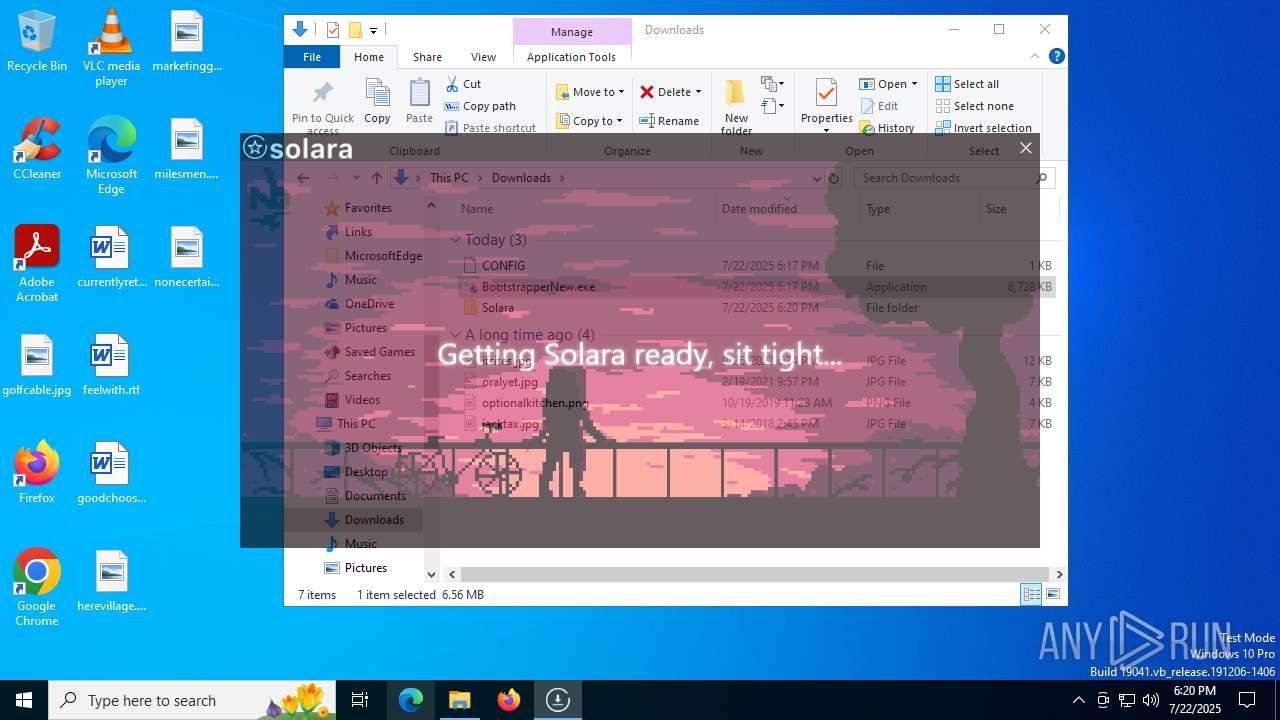Viewport: 1280px width, 720px height.
Task: Click the horizontal scrollbar right arrow
Action: click(1059, 574)
